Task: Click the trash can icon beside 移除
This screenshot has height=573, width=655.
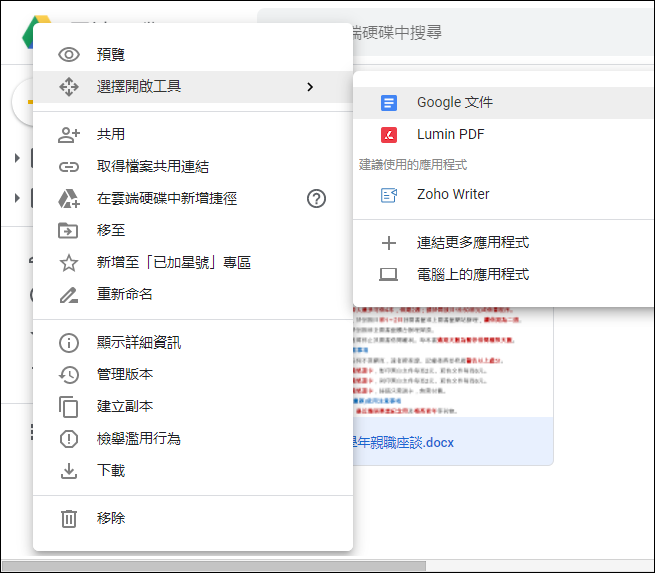Action: point(69,519)
